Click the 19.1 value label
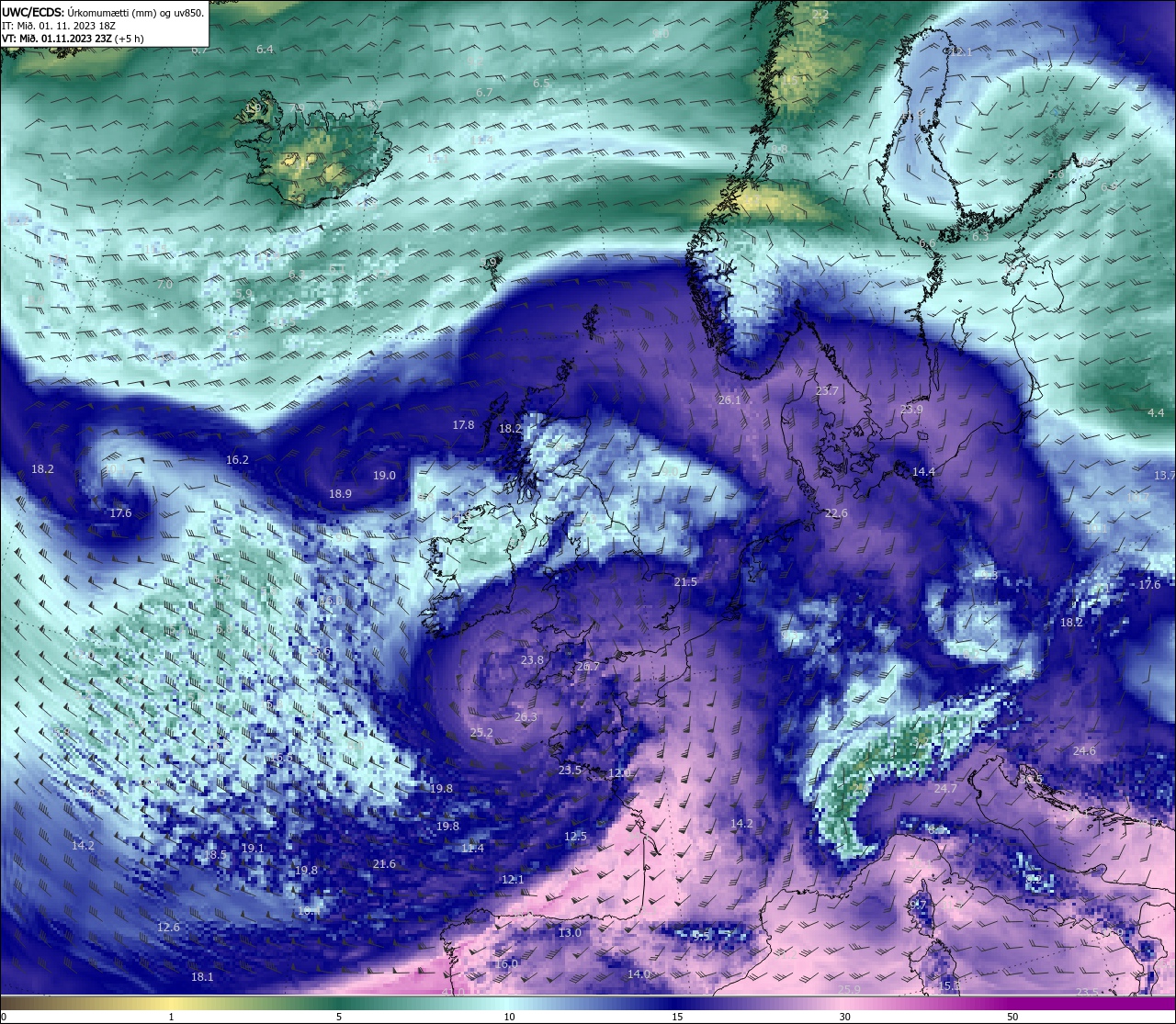The width and height of the screenshot is (1176, 1024). (x=253, y=848)
